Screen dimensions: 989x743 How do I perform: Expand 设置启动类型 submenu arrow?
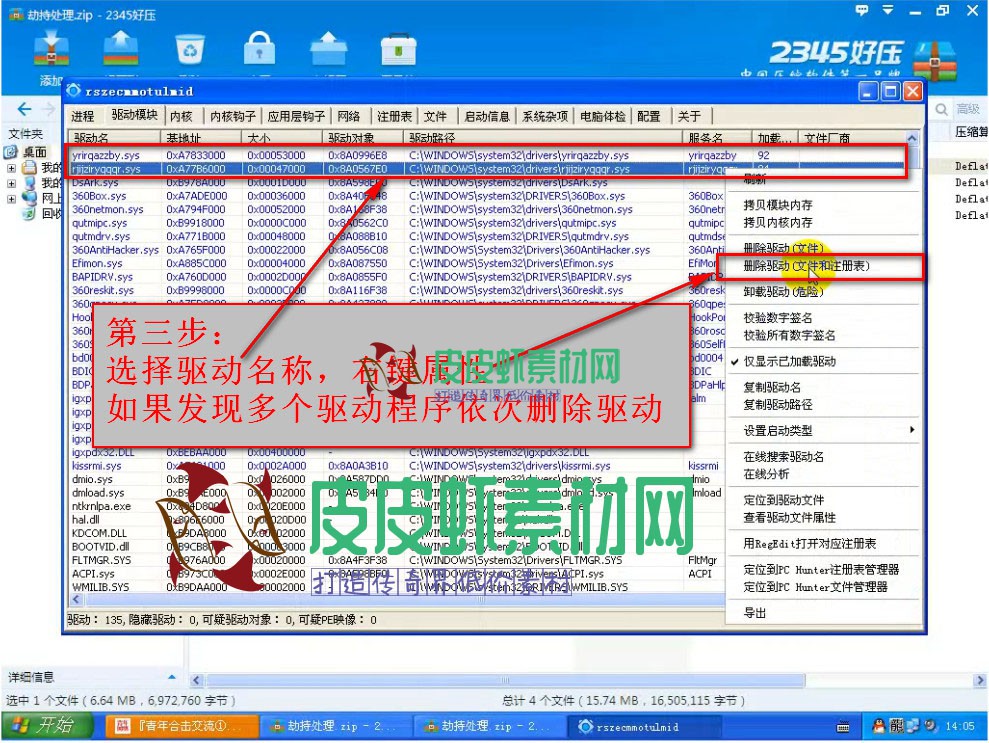[911, 431]
